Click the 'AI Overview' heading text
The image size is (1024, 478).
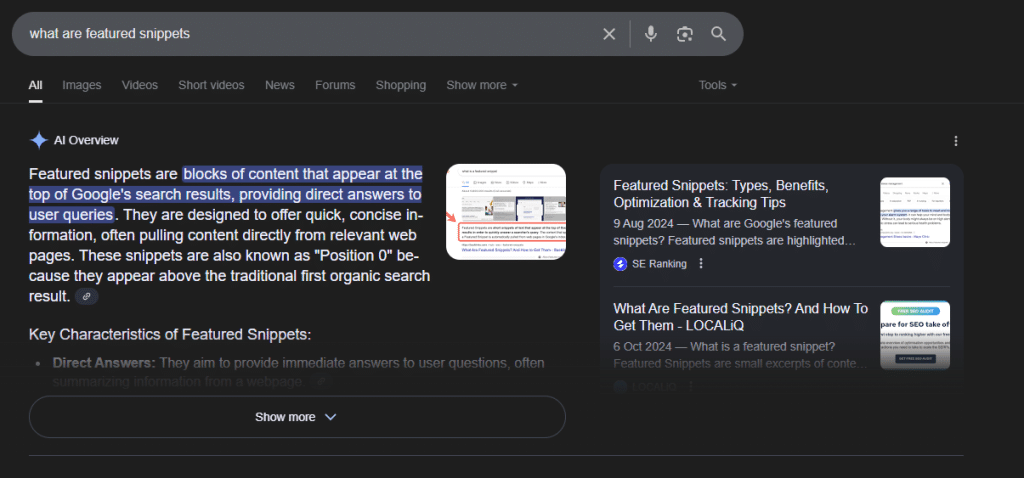86,140
